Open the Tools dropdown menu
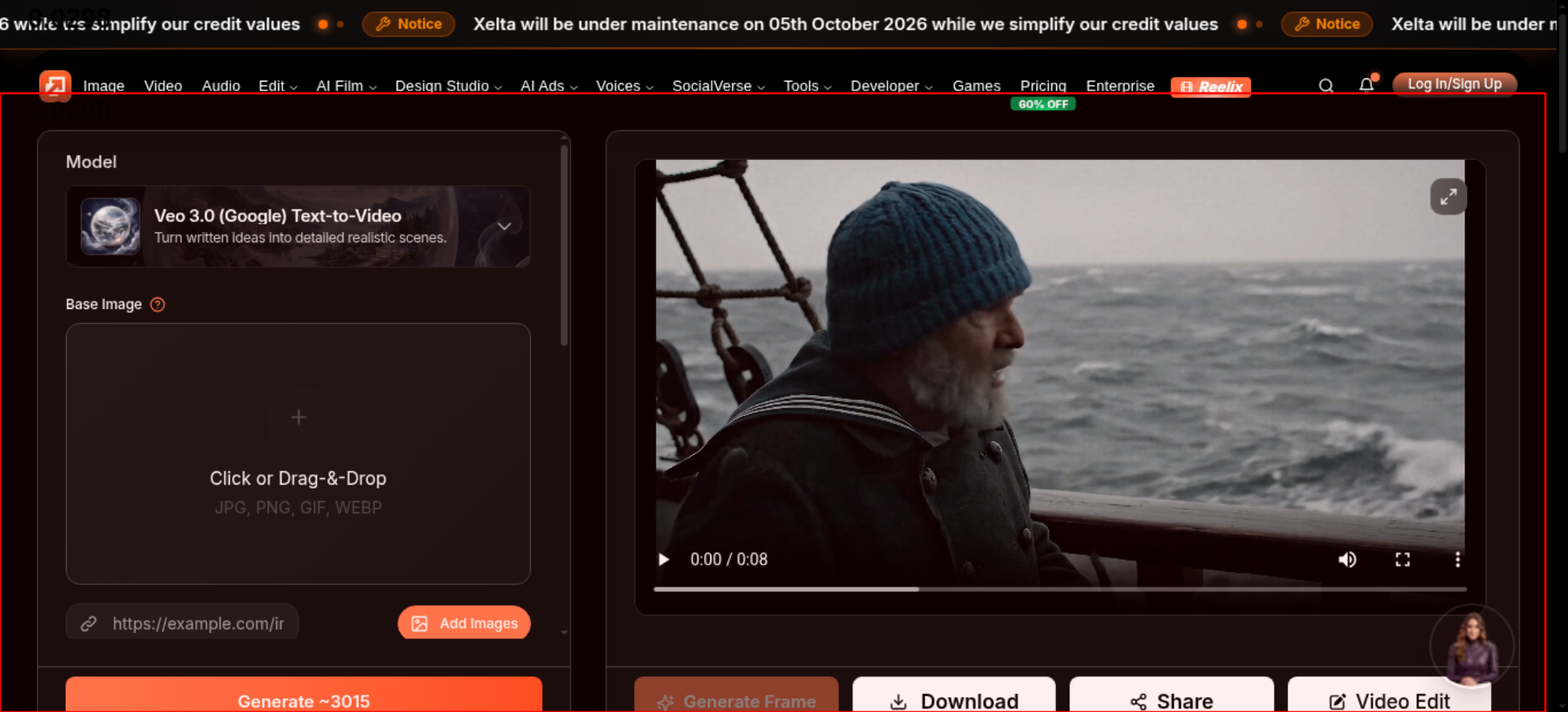Viewport: 1568px width, 712px height. click(x=808, y=86)
